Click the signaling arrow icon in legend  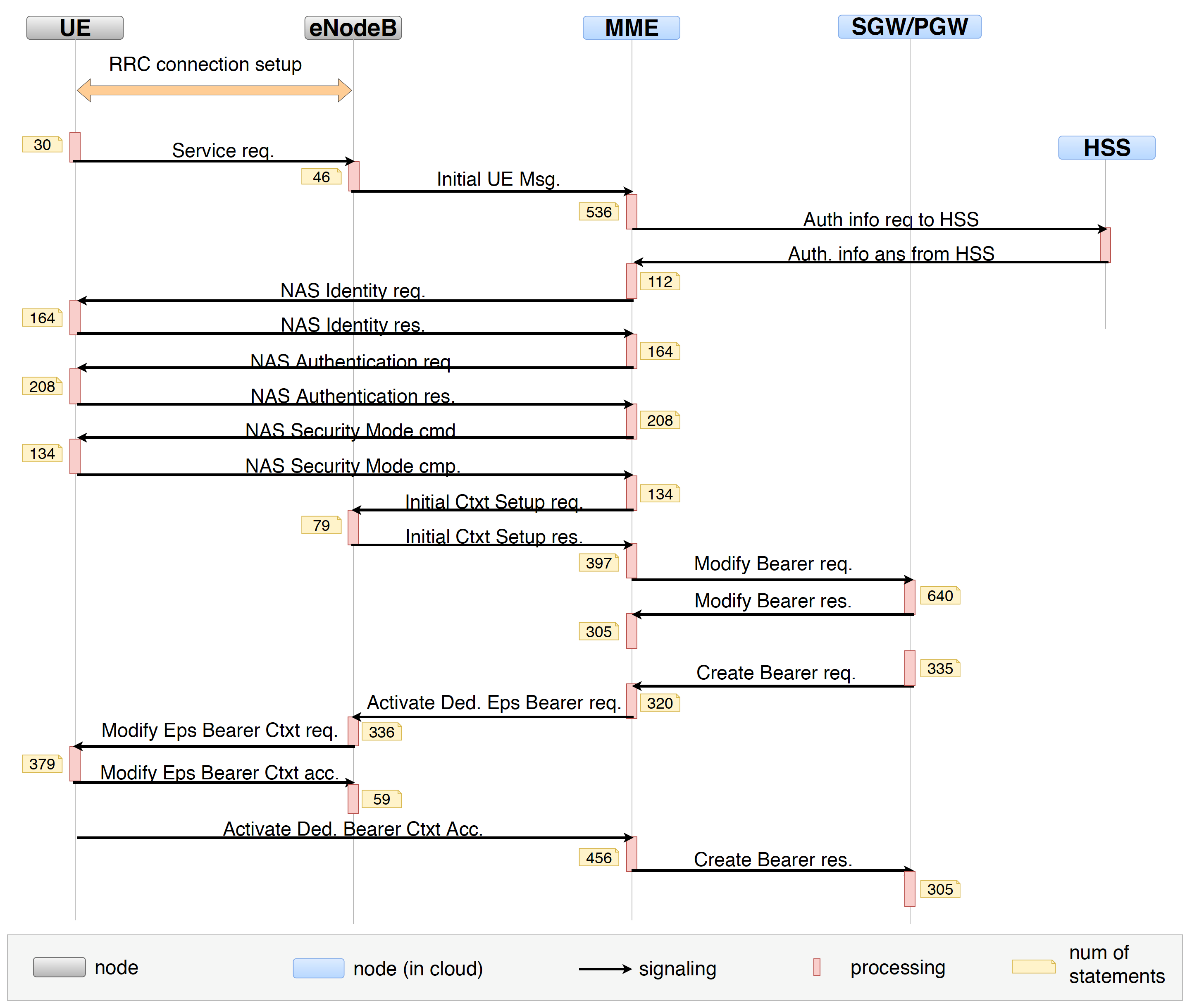pos(604,969)
